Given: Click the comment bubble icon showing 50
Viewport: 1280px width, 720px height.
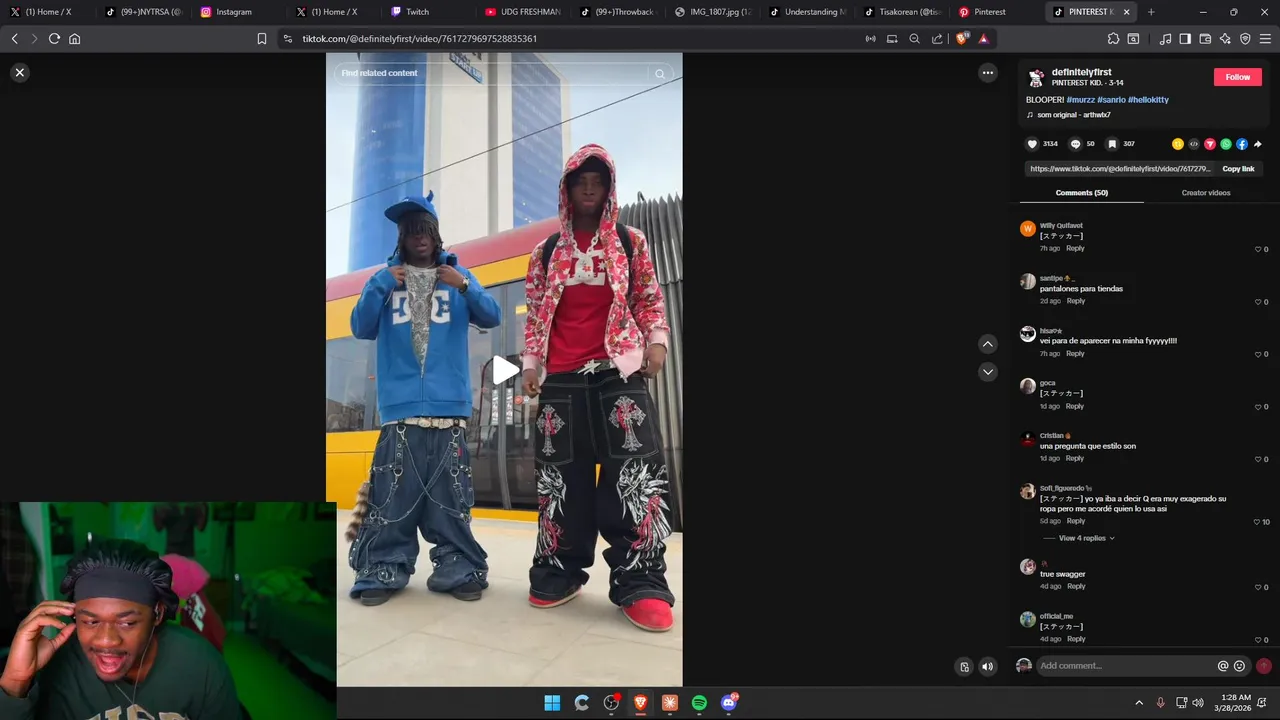Looking at the screenshot, I should (x=1075, y=144).
